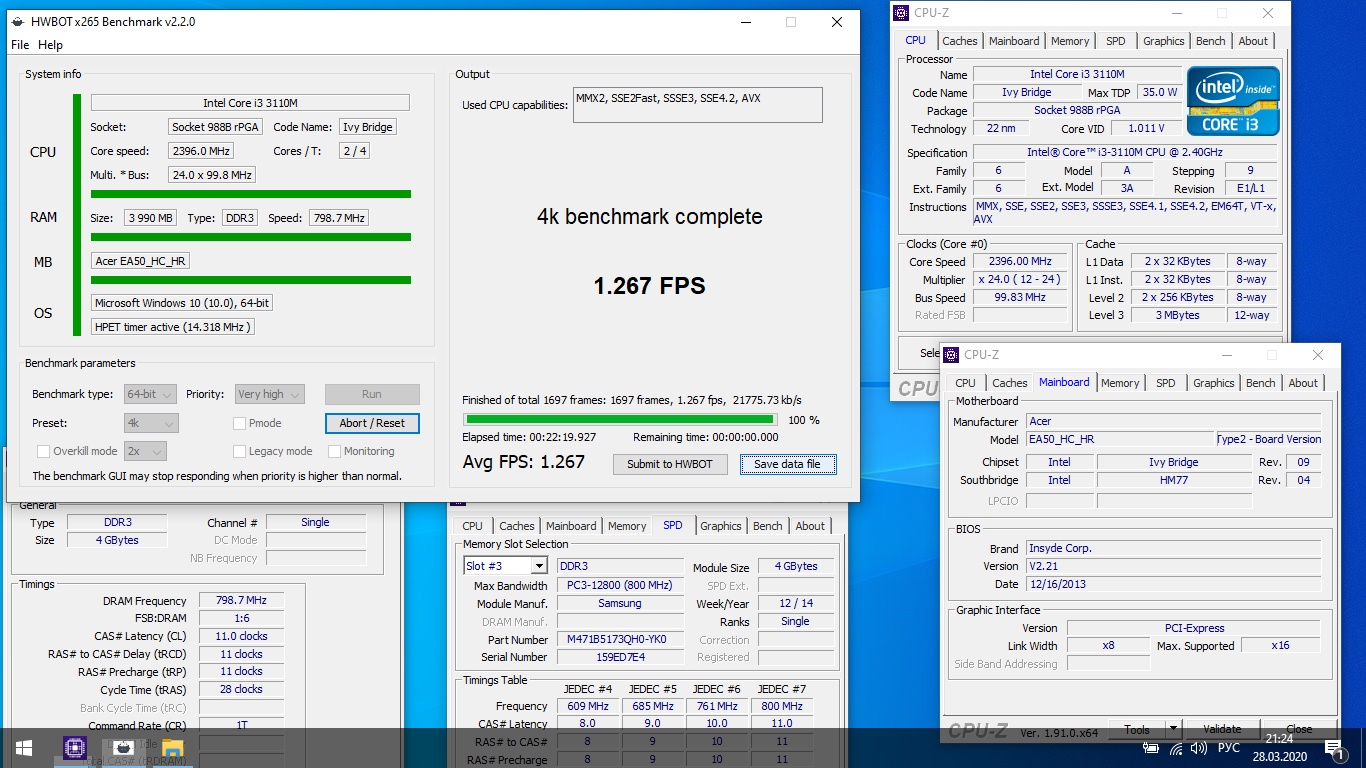Click the CPU-Z title icon in the CPU window
This screenshot has width=1366, height=768.
(901, 13)
